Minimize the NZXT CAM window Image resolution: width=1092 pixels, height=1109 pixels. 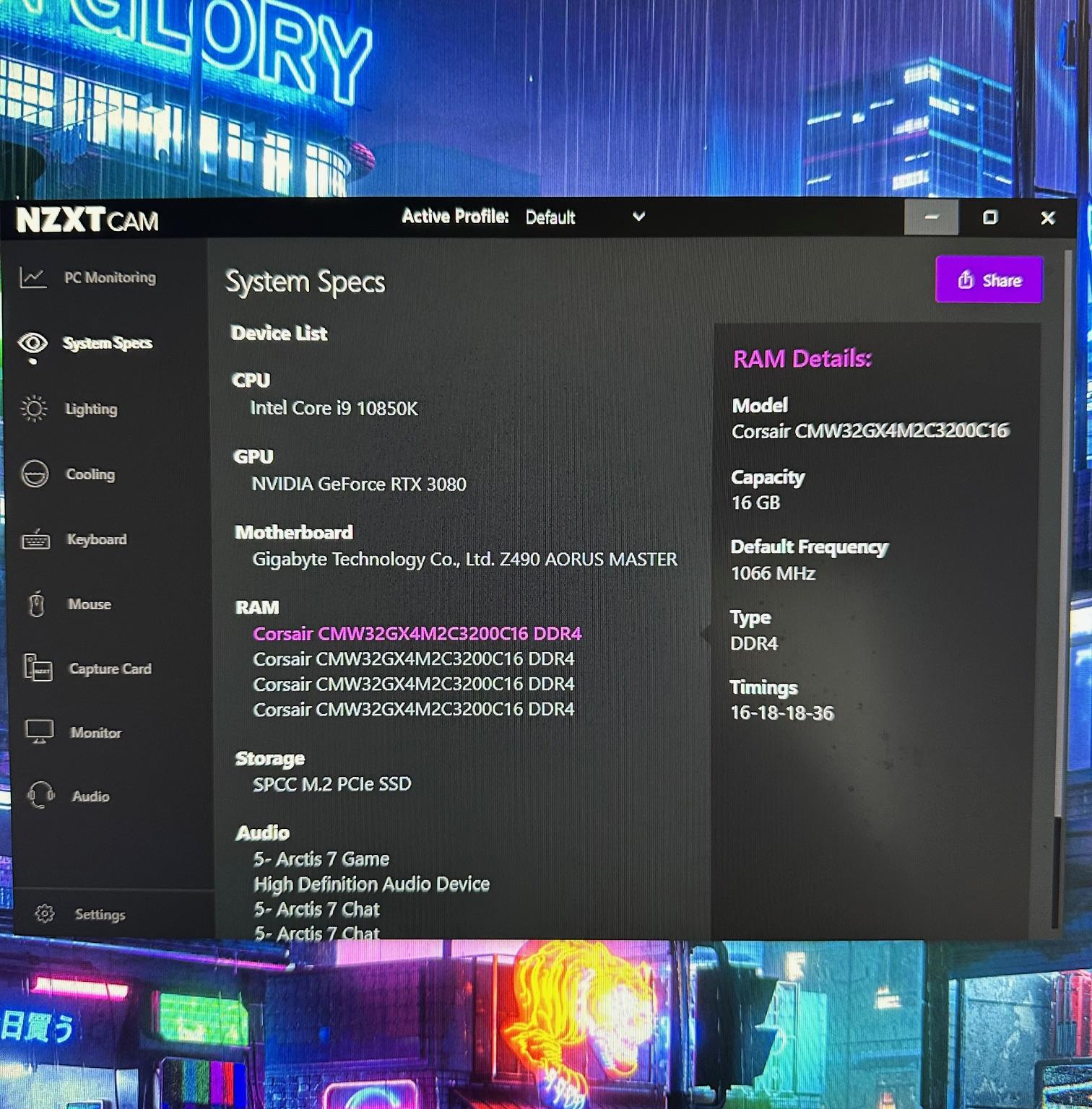point(931,217)
